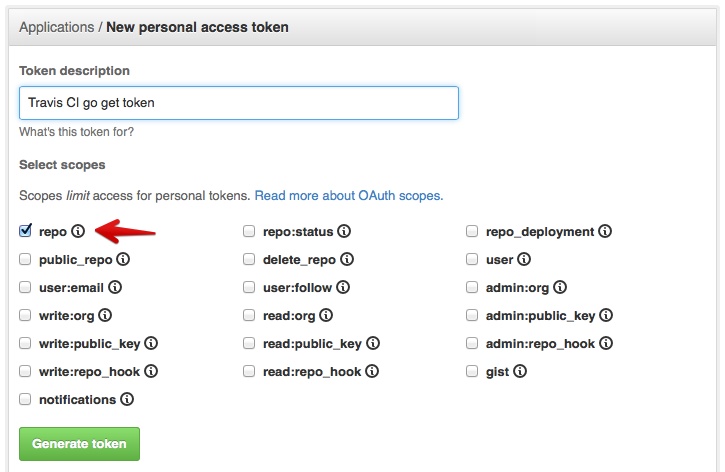Open info icon next to repo_deployment

pos(605,232)
